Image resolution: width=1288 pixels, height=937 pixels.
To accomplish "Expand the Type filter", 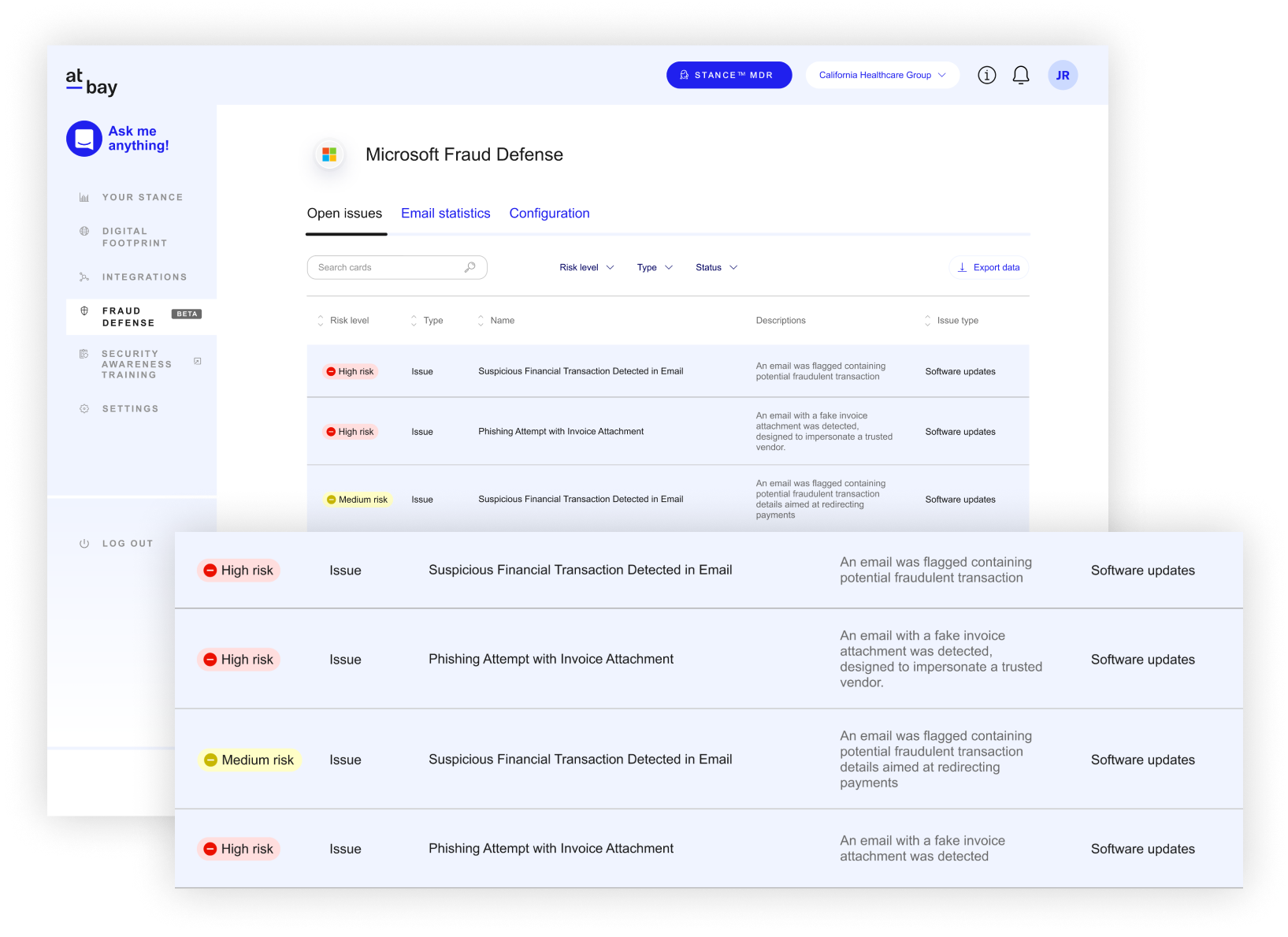I will [x=655, y=268].
